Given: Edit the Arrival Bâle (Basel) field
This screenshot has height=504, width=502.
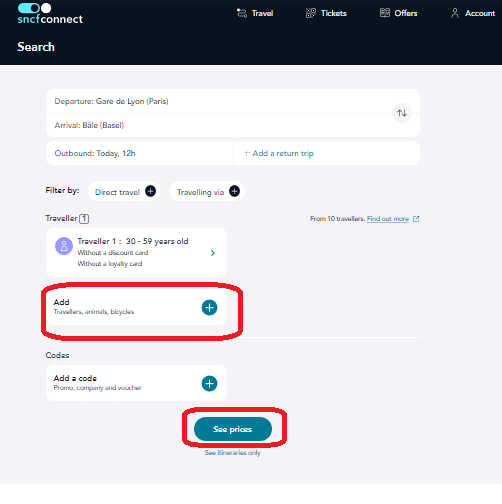Looking at the screenshot, I should [219, 125].
